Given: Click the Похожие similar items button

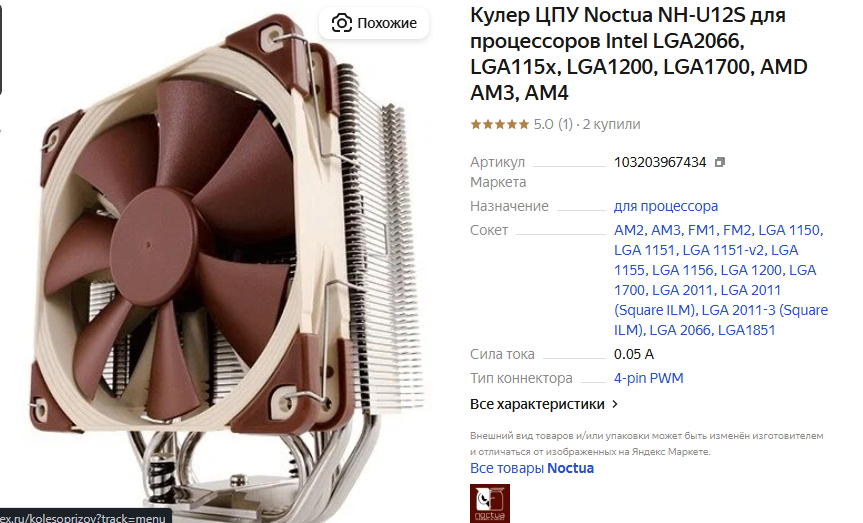Looking at the screenshot, I should [374, 23].
